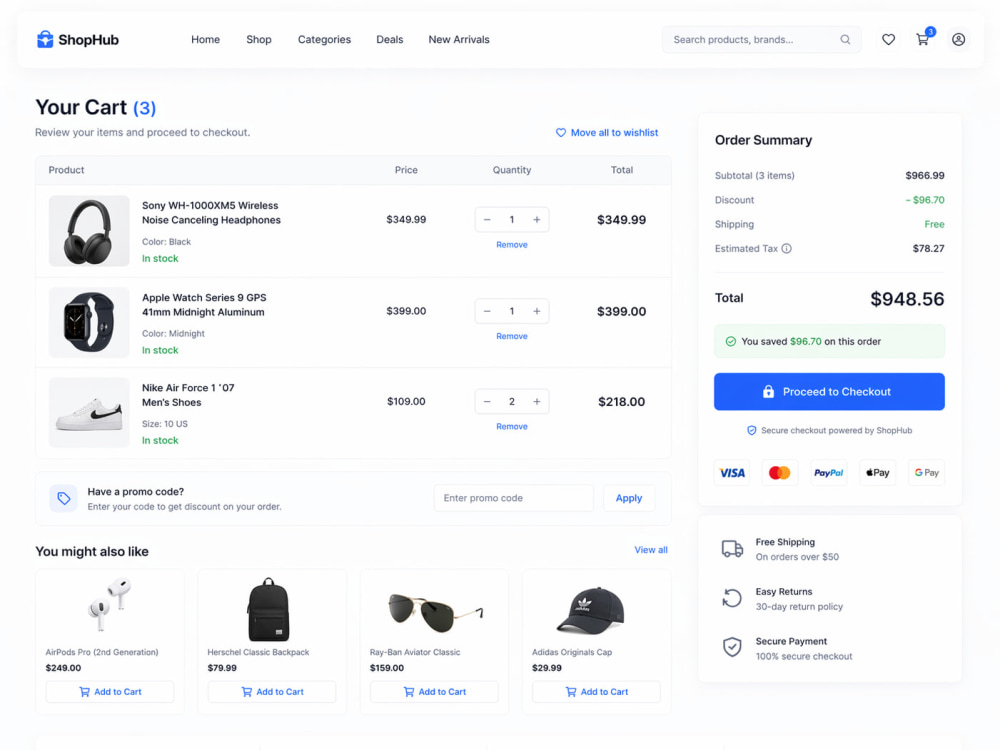Viewport: 1000px width, 750px height.
Task: Click the Shipping Free value
Action: (934, 224)
